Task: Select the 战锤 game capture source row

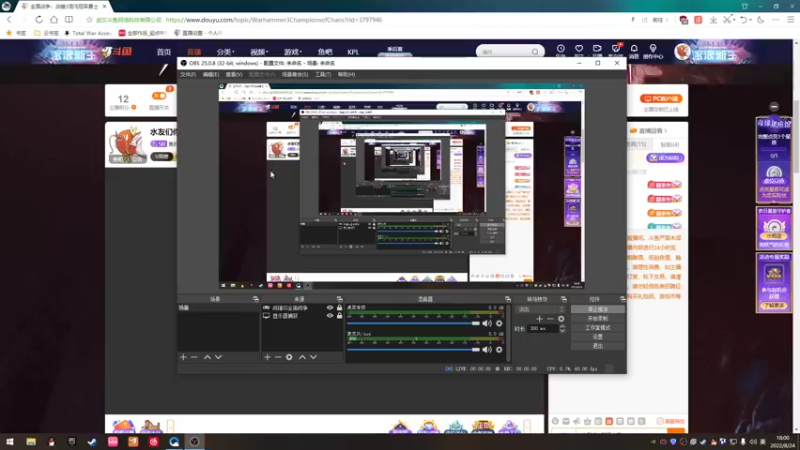Action: click(x=302, y=308)
